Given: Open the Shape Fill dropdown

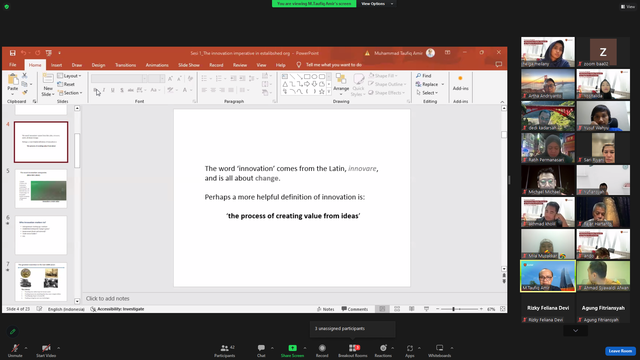Looking at the screenshot, I should tap(383, 76).
